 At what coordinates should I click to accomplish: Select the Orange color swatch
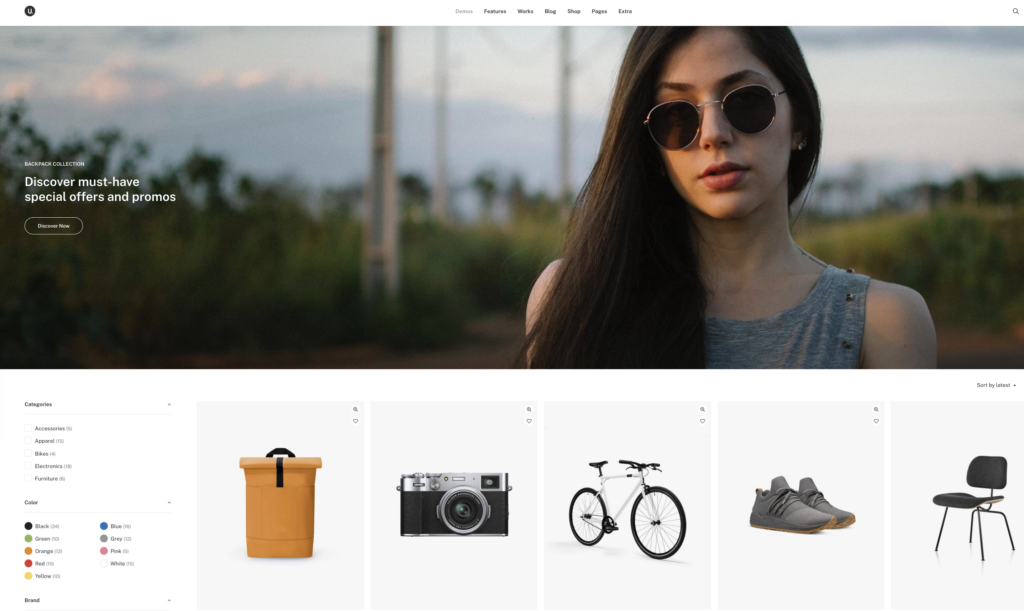click(x=29, y=551)
